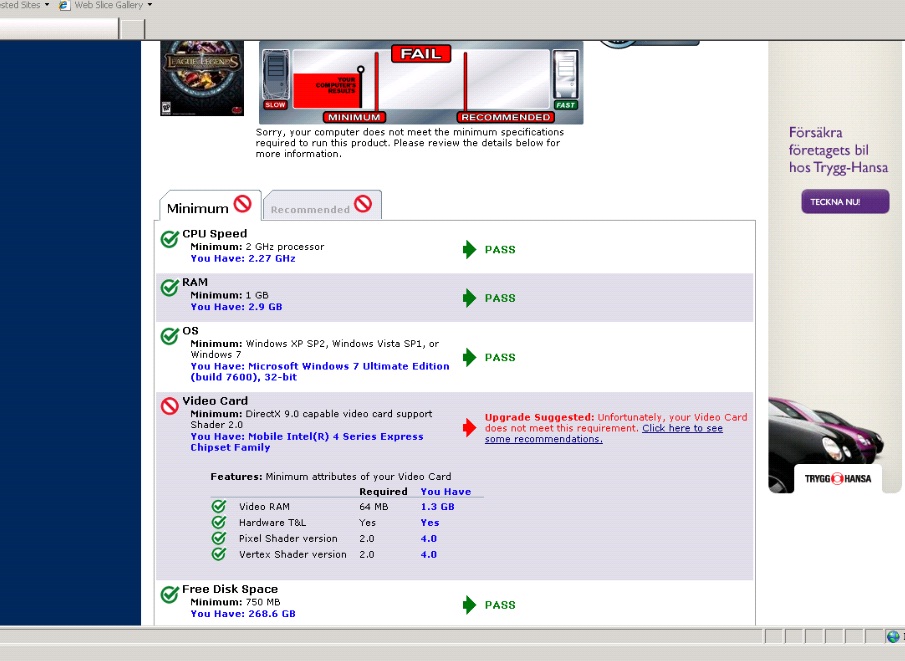The image size is (905, 661).
Task: Click the Internet zone globe icon in status bar
Action: coord(893,637)
